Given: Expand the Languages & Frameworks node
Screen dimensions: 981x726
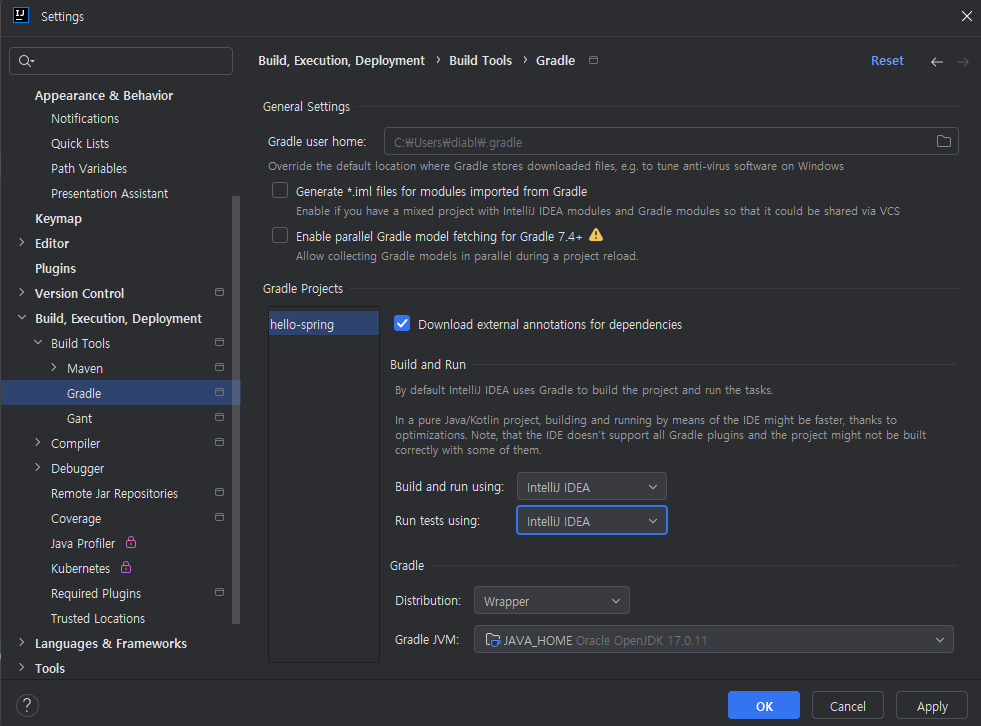Looking at the screenshot, I should 22,643.
